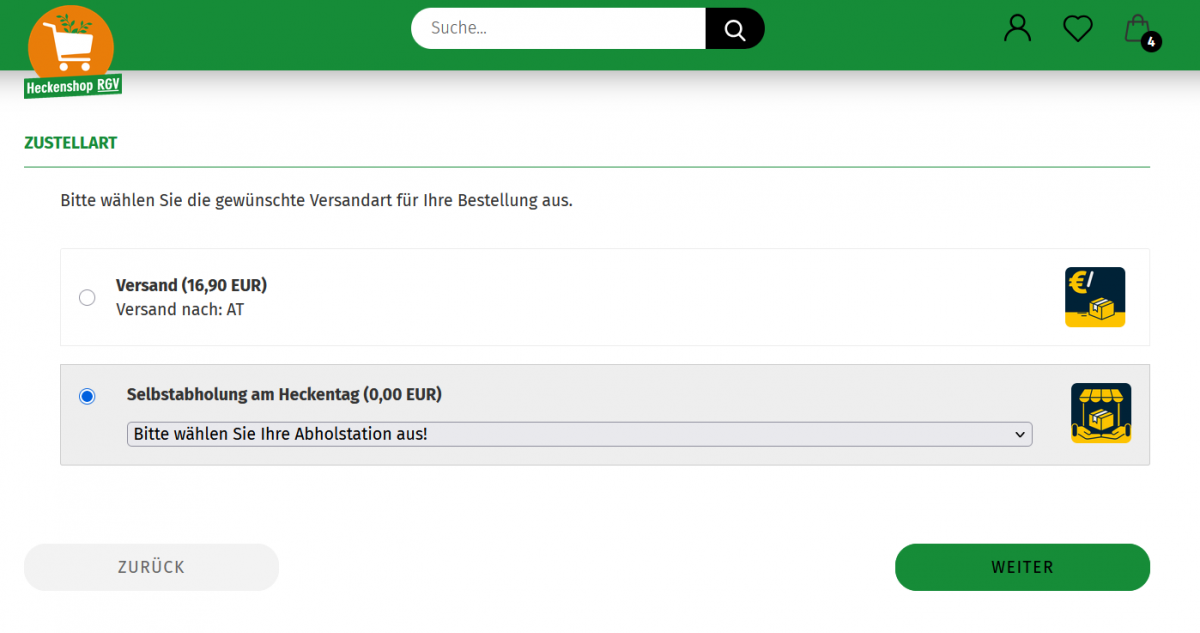
Task: Open the user account icon
Action: 1017,28
